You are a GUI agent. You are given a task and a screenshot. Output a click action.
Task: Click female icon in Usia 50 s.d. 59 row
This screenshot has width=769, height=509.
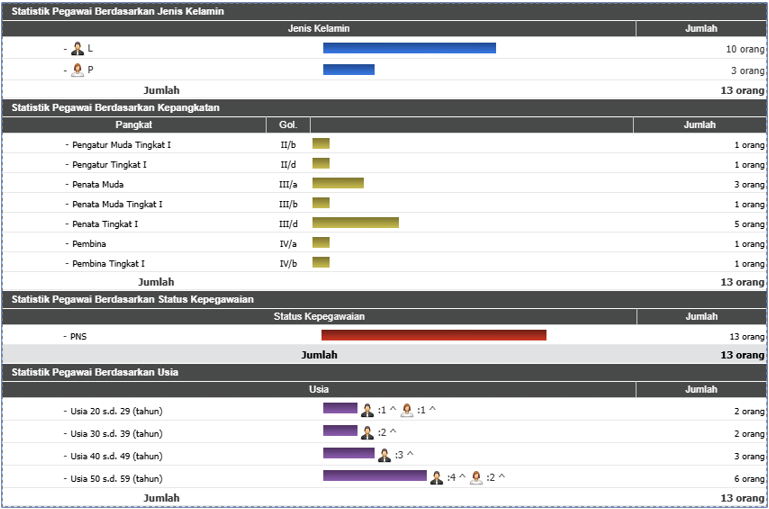[x=476, y=478]
